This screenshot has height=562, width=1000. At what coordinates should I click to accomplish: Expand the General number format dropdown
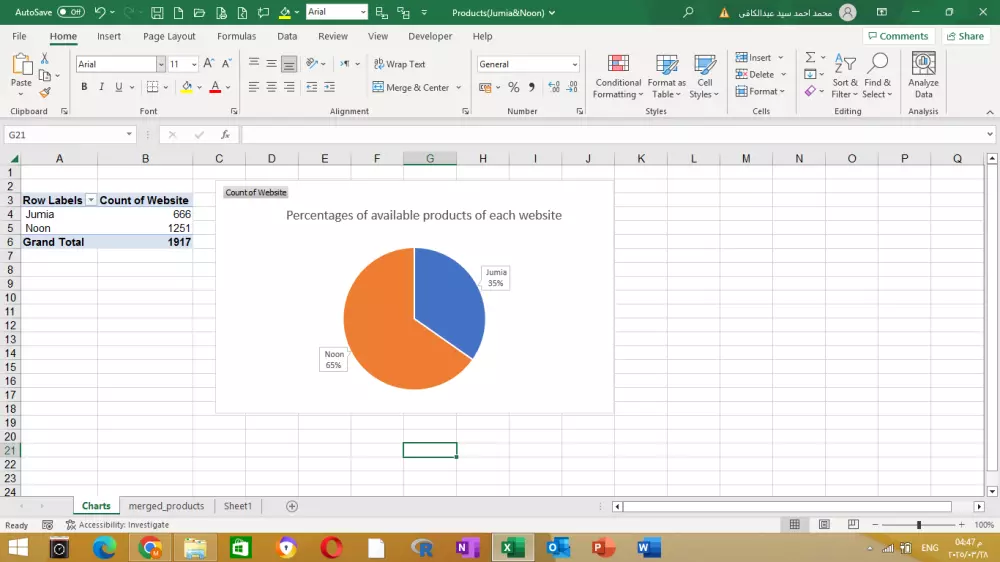pos(574,64)
